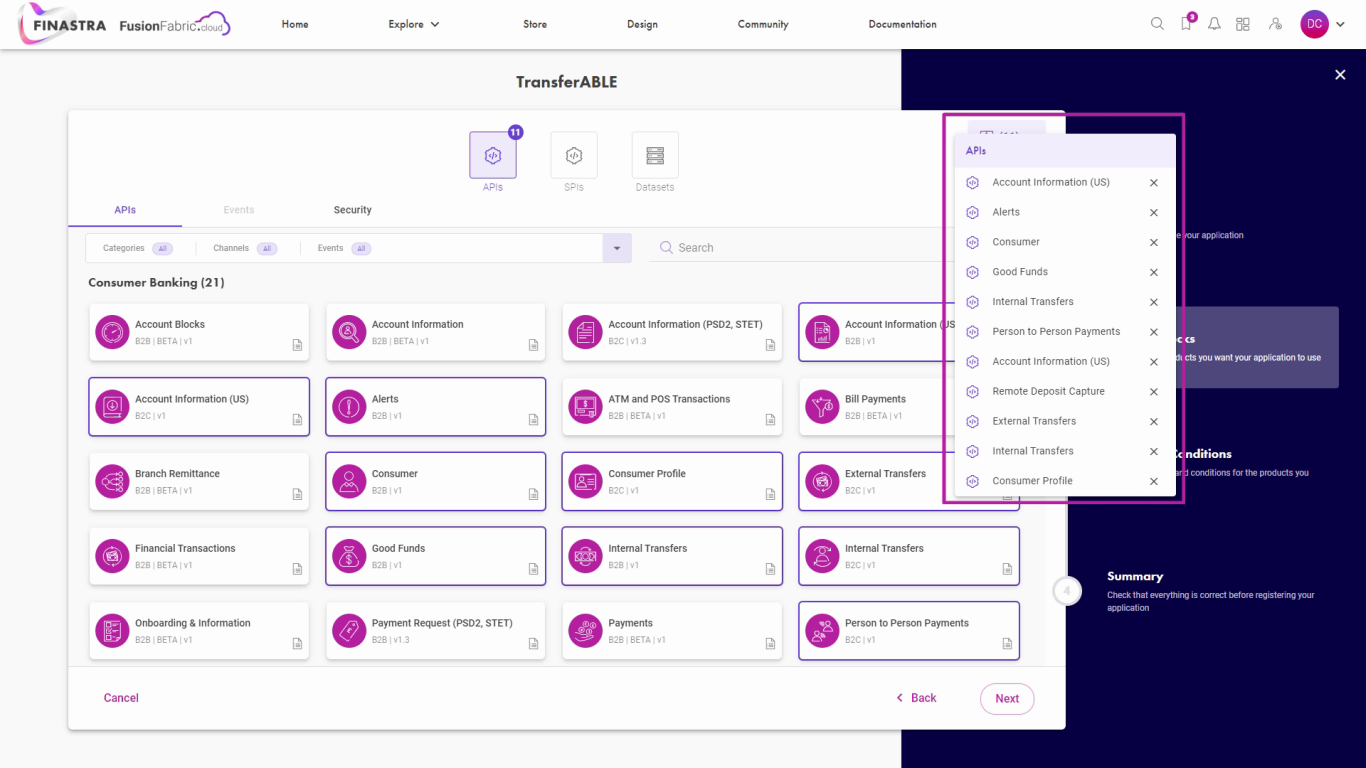Open the user management icon in header

1275,24
